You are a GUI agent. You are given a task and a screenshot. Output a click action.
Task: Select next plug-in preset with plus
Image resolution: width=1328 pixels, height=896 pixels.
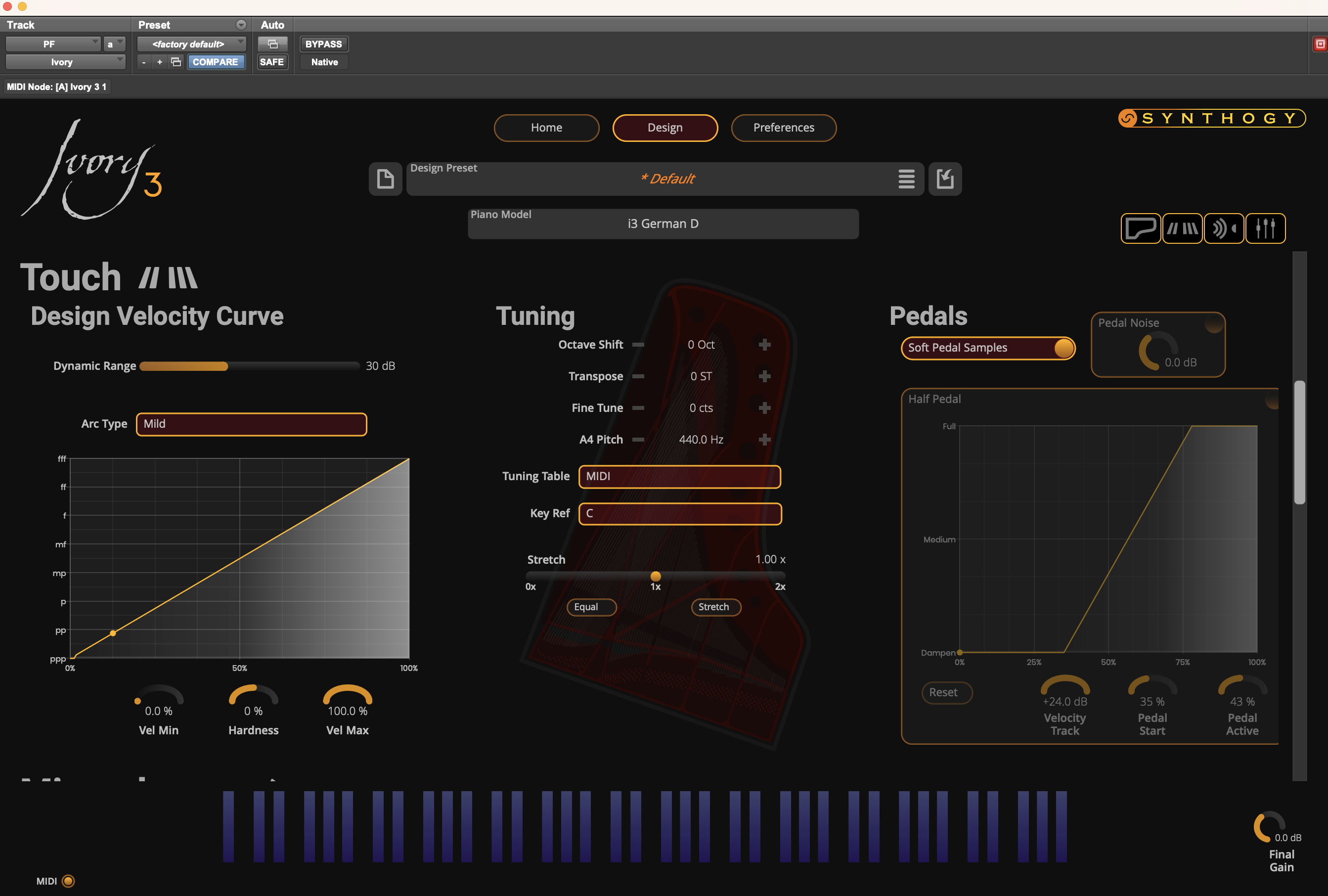point(160,62)
